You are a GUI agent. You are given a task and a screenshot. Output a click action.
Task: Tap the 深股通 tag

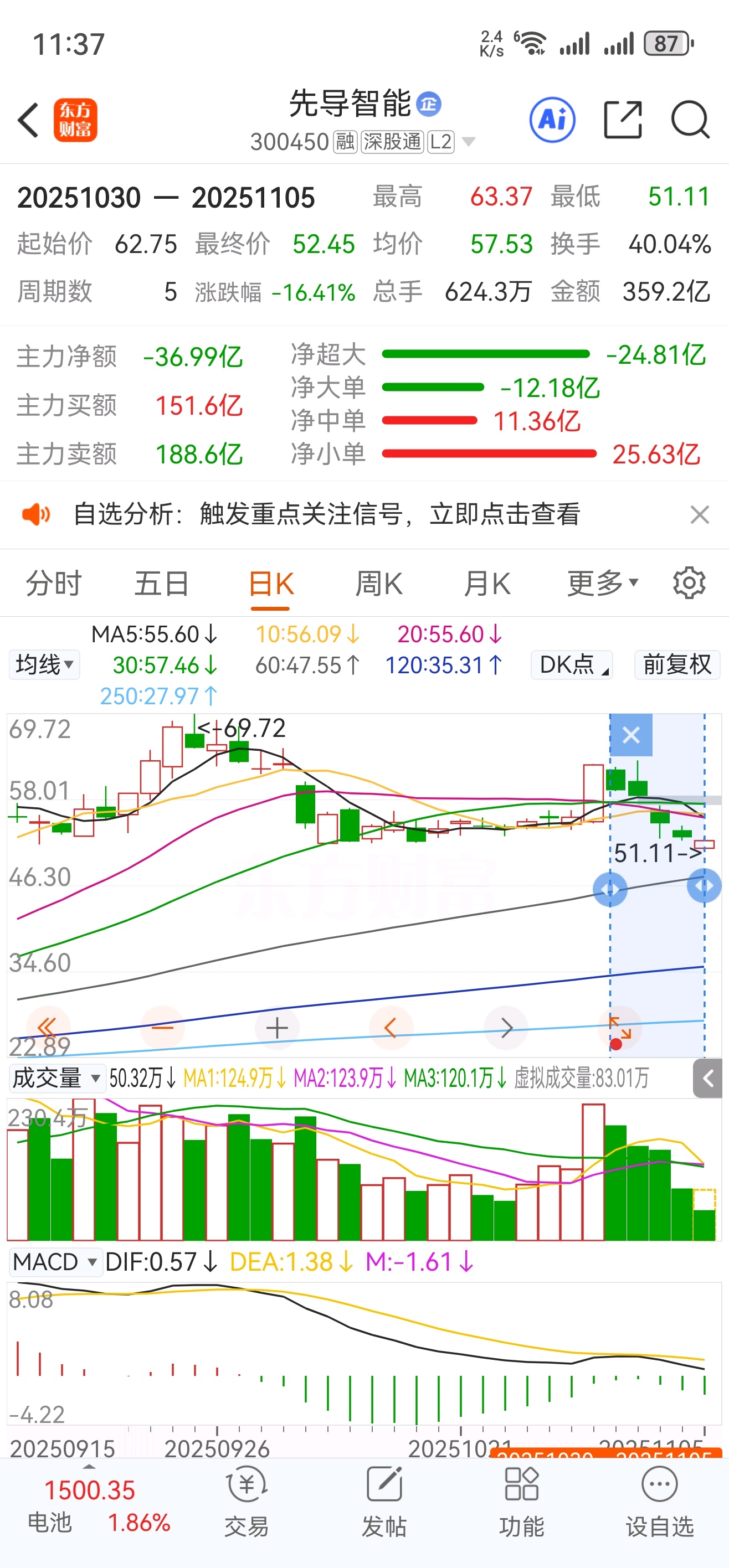point(392,142)
